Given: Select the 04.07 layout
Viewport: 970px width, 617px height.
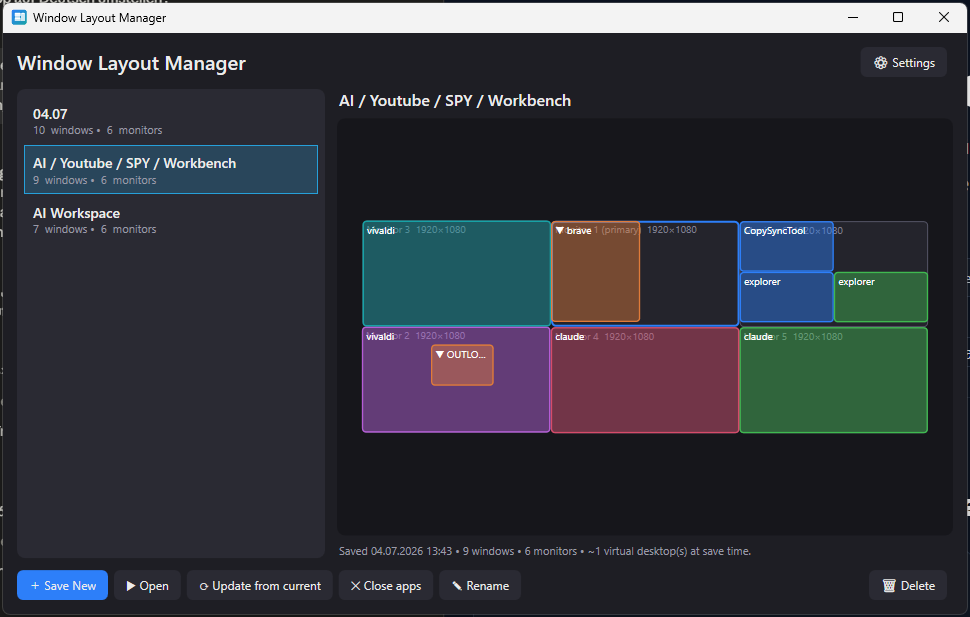Looking at the screenshot, I should (x=171, y=121).
